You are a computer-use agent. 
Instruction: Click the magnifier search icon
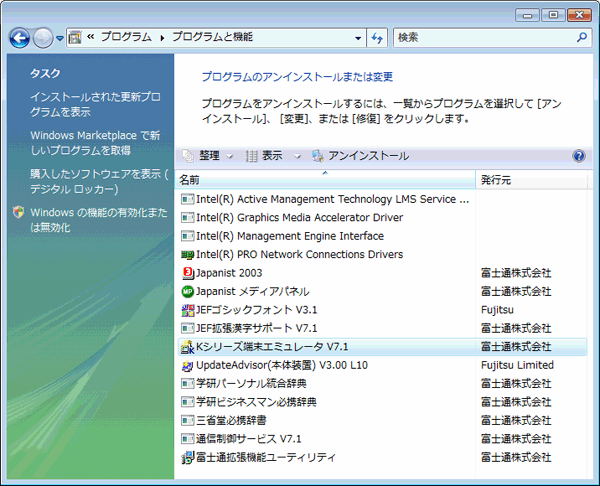[x=582, y=37]
